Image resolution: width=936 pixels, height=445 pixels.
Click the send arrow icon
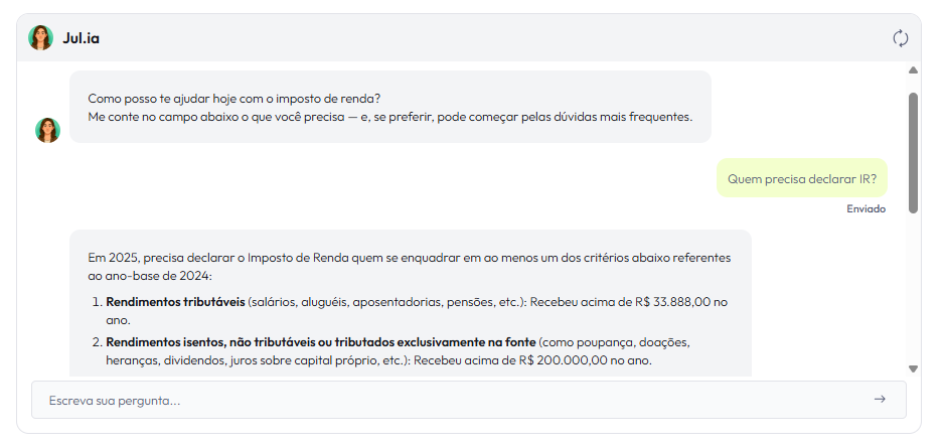pyautogui.click(x=879, y=399)
